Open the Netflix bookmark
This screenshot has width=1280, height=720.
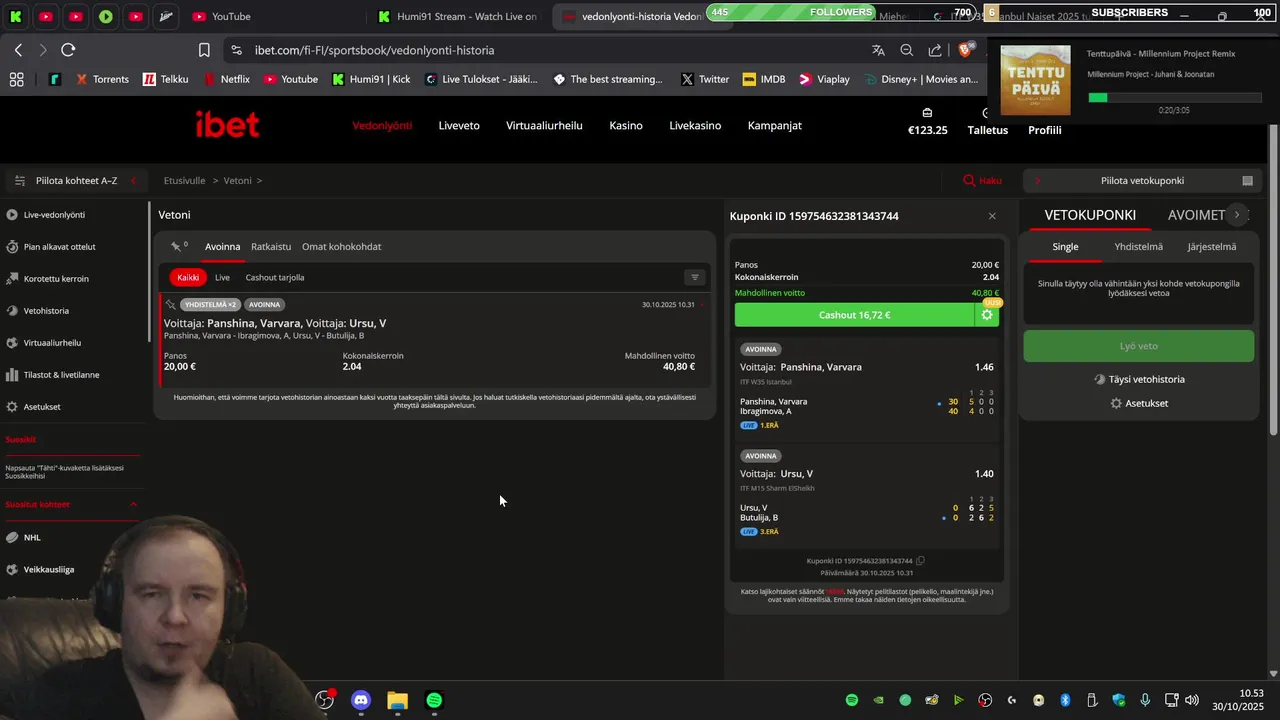(226, 79)
